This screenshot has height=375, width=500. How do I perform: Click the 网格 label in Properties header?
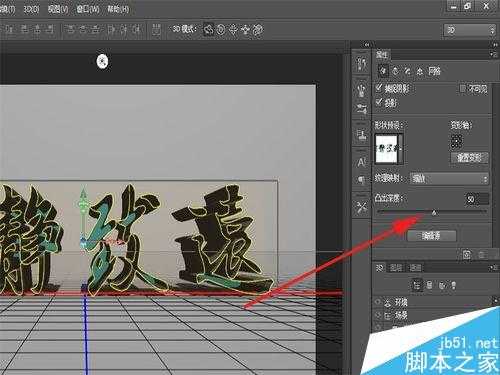coord(434,71)
